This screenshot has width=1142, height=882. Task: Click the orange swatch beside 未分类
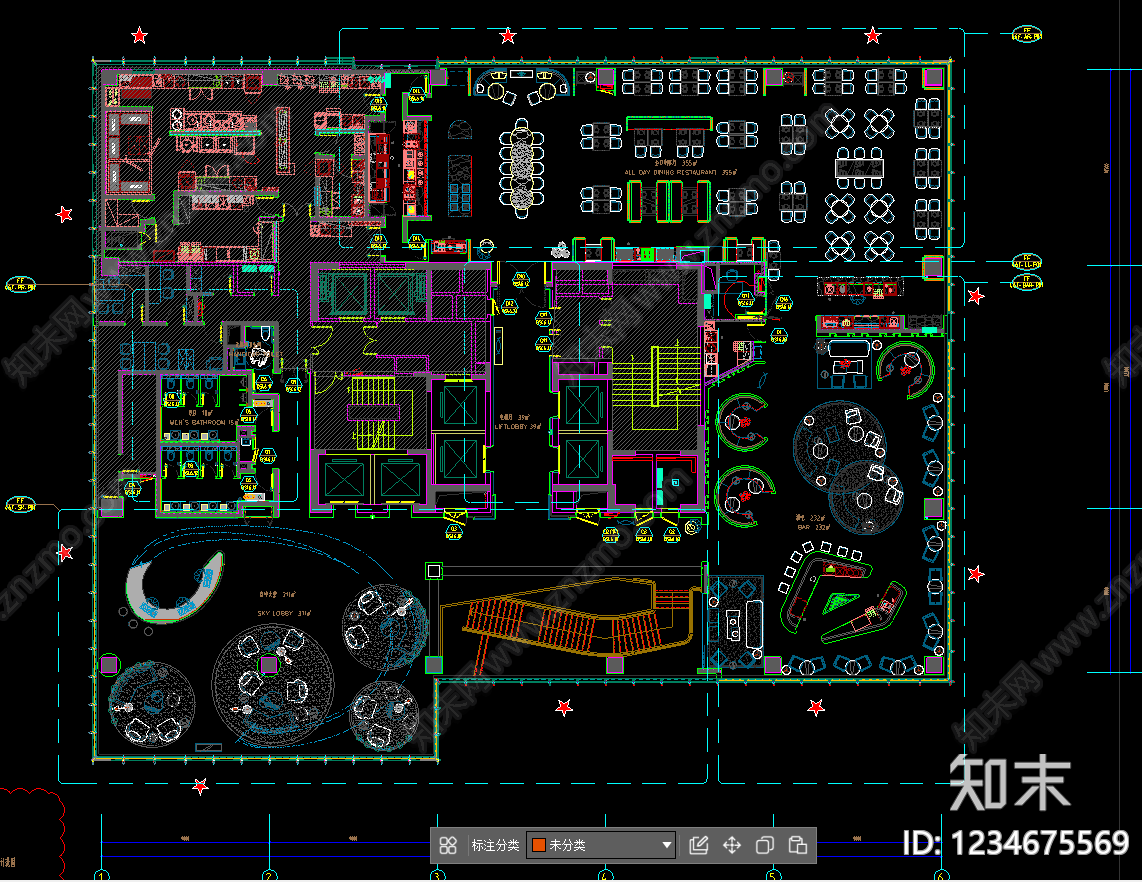pyautogui.click(x=539, y=845)
